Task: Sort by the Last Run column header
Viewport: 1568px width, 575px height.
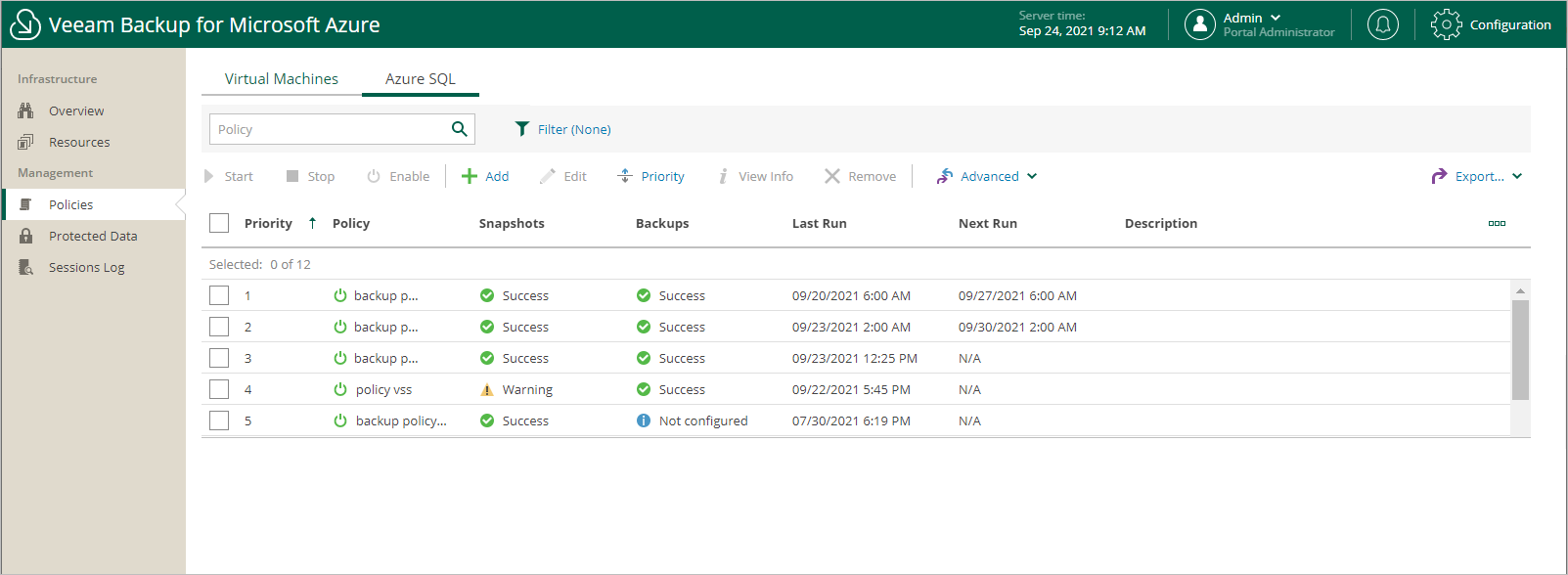Action: pos(820,223)
